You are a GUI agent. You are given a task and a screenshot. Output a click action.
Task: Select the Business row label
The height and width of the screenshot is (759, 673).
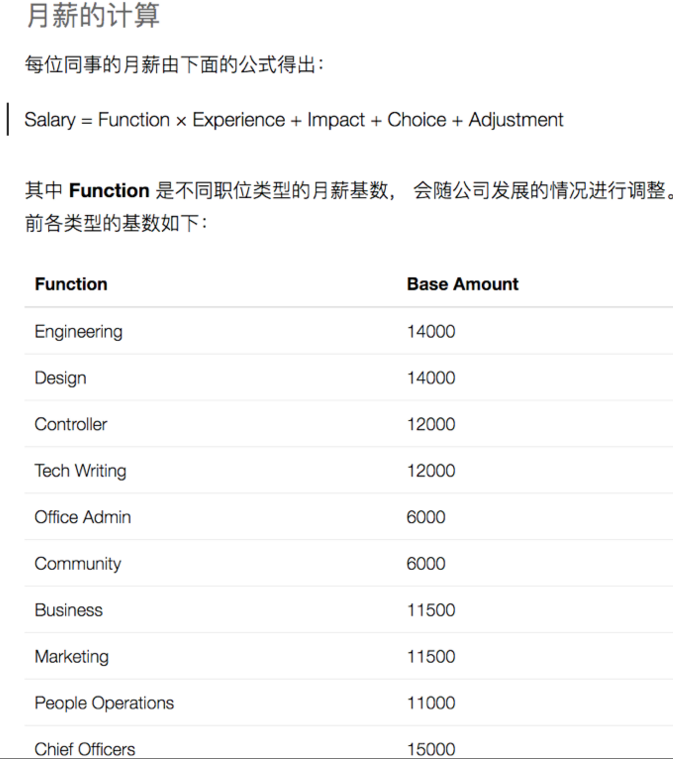69,610
